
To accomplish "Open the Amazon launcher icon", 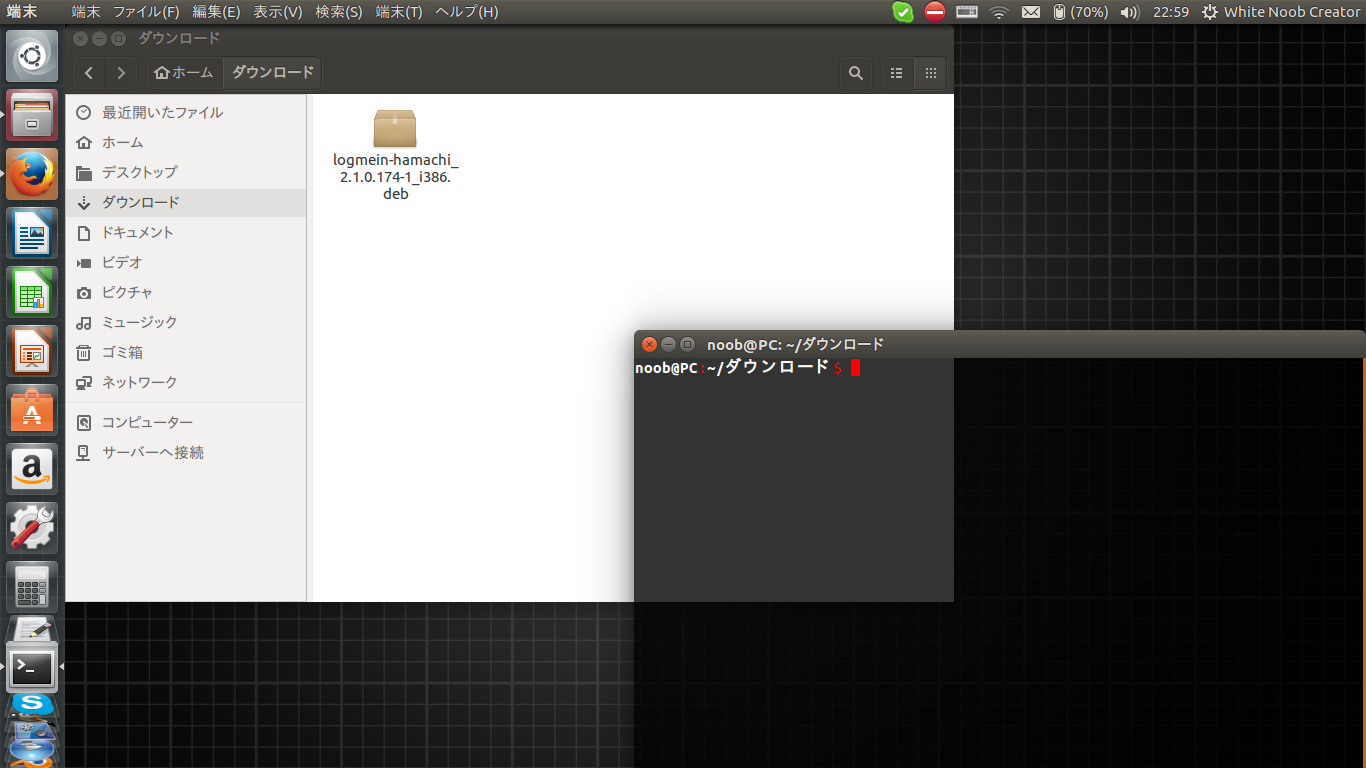I will [32, 469].
